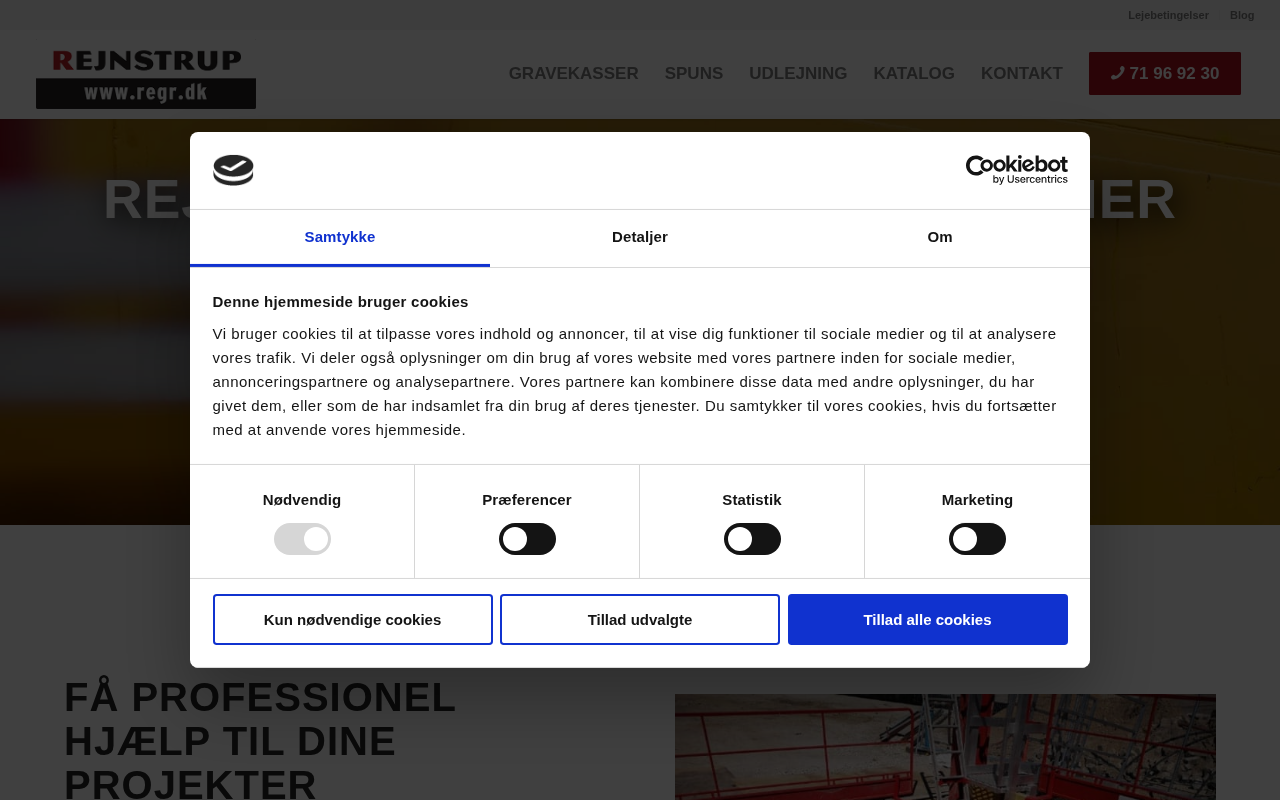The height and width of the screenshot is (800, 1280).
Task: Click the construction site photo
Action: (x=945, y=747)
